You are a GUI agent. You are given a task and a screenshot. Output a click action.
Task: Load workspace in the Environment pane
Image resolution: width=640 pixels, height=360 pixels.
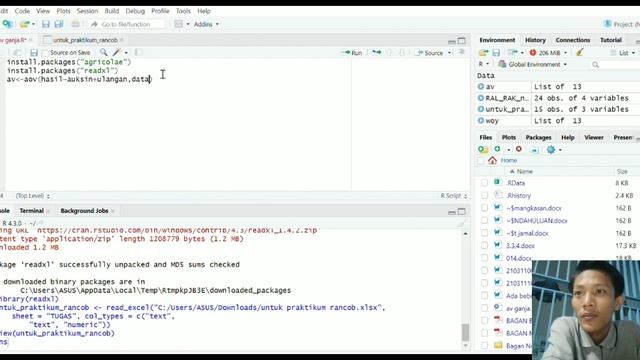pos(484,53)
